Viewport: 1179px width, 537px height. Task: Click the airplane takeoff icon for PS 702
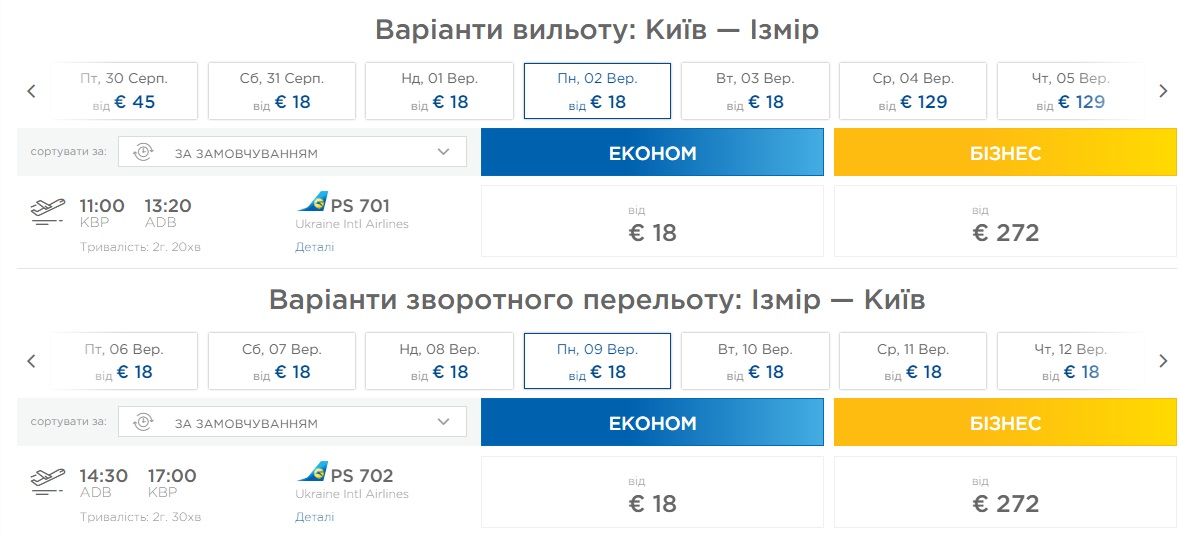point(49,482)
